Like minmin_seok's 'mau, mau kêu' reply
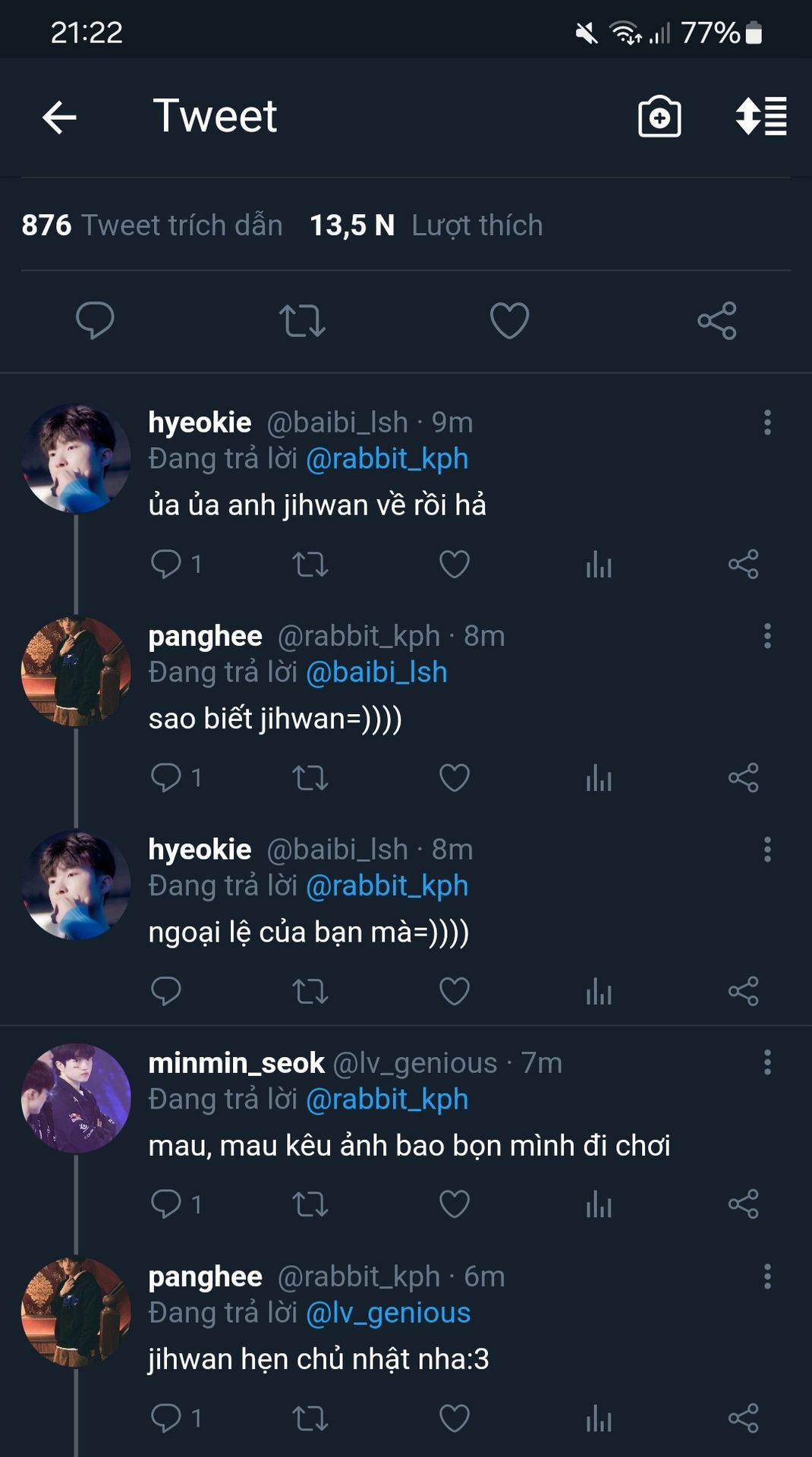 click(x=455, y=1204)
